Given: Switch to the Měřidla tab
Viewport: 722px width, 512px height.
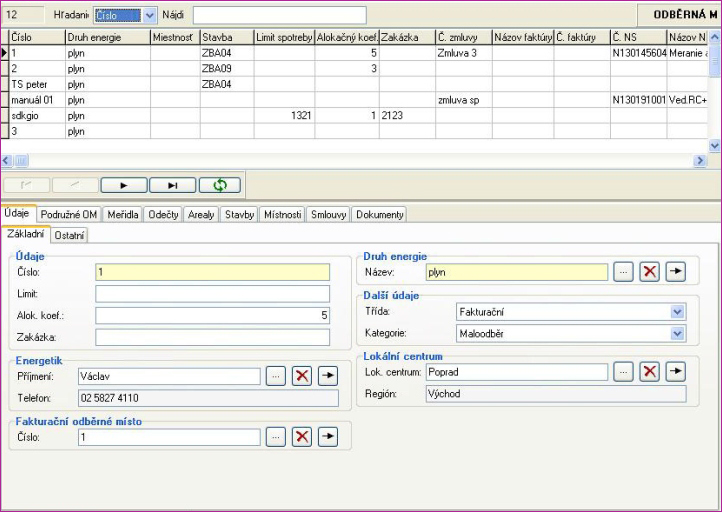Looking at the screenshot, I should click(123, 215).
